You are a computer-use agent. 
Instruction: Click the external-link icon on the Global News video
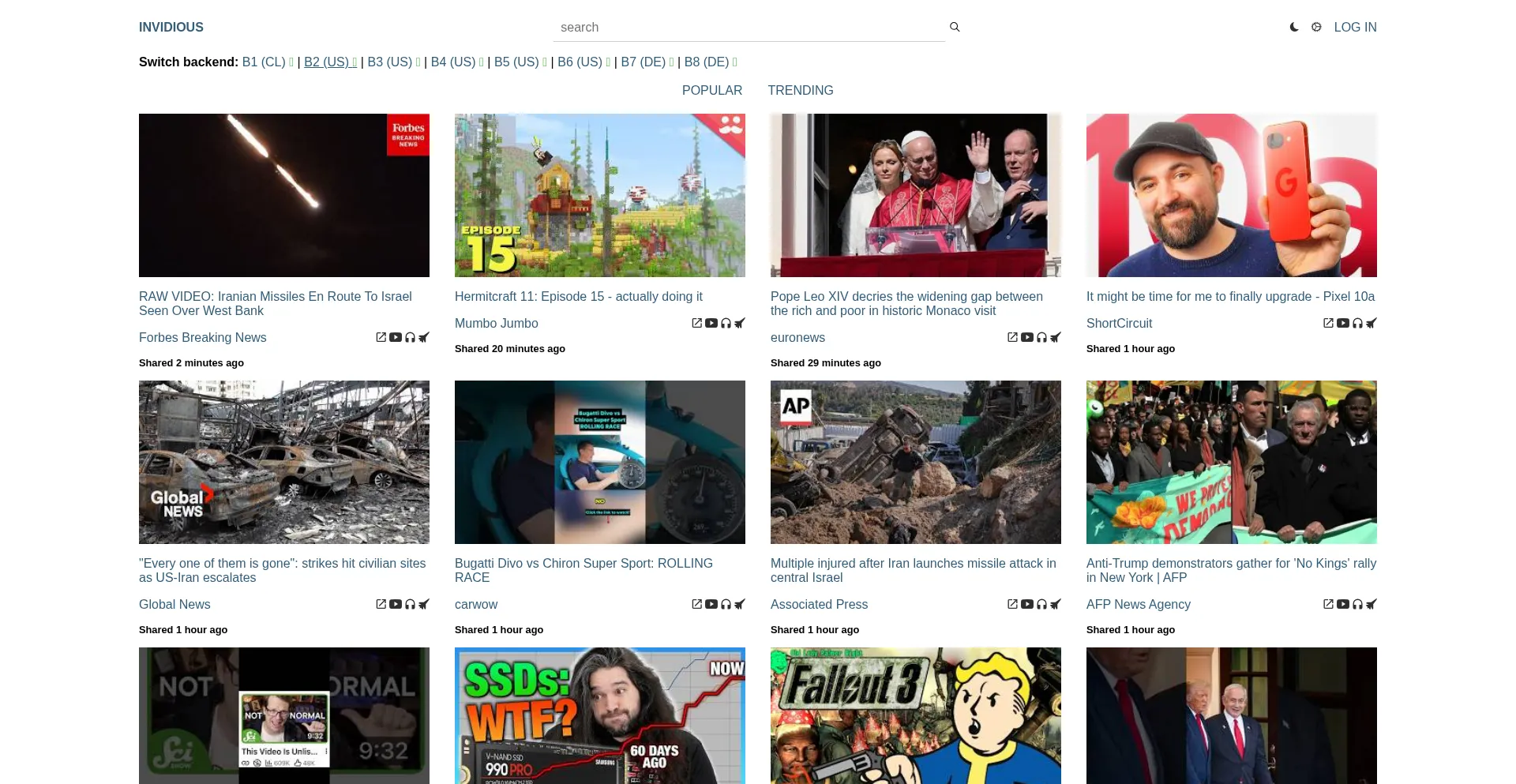pos(381,604)
